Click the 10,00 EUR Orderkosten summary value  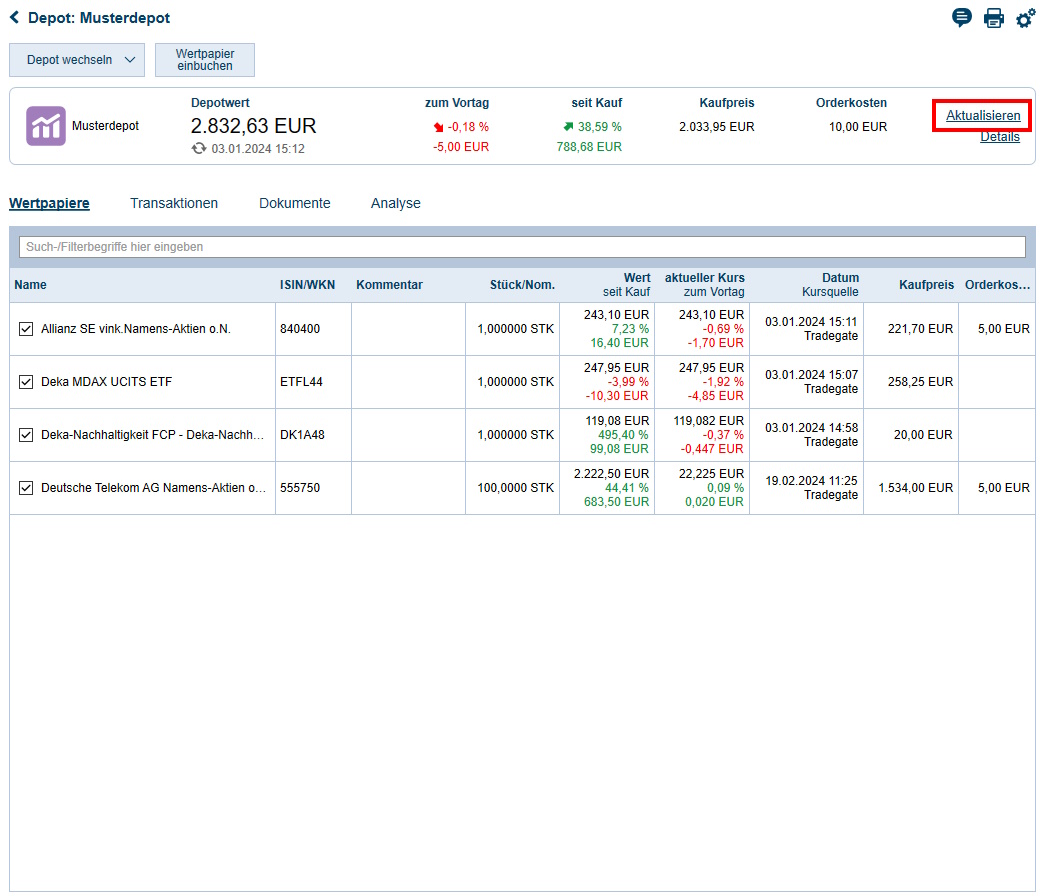[858, 127]
